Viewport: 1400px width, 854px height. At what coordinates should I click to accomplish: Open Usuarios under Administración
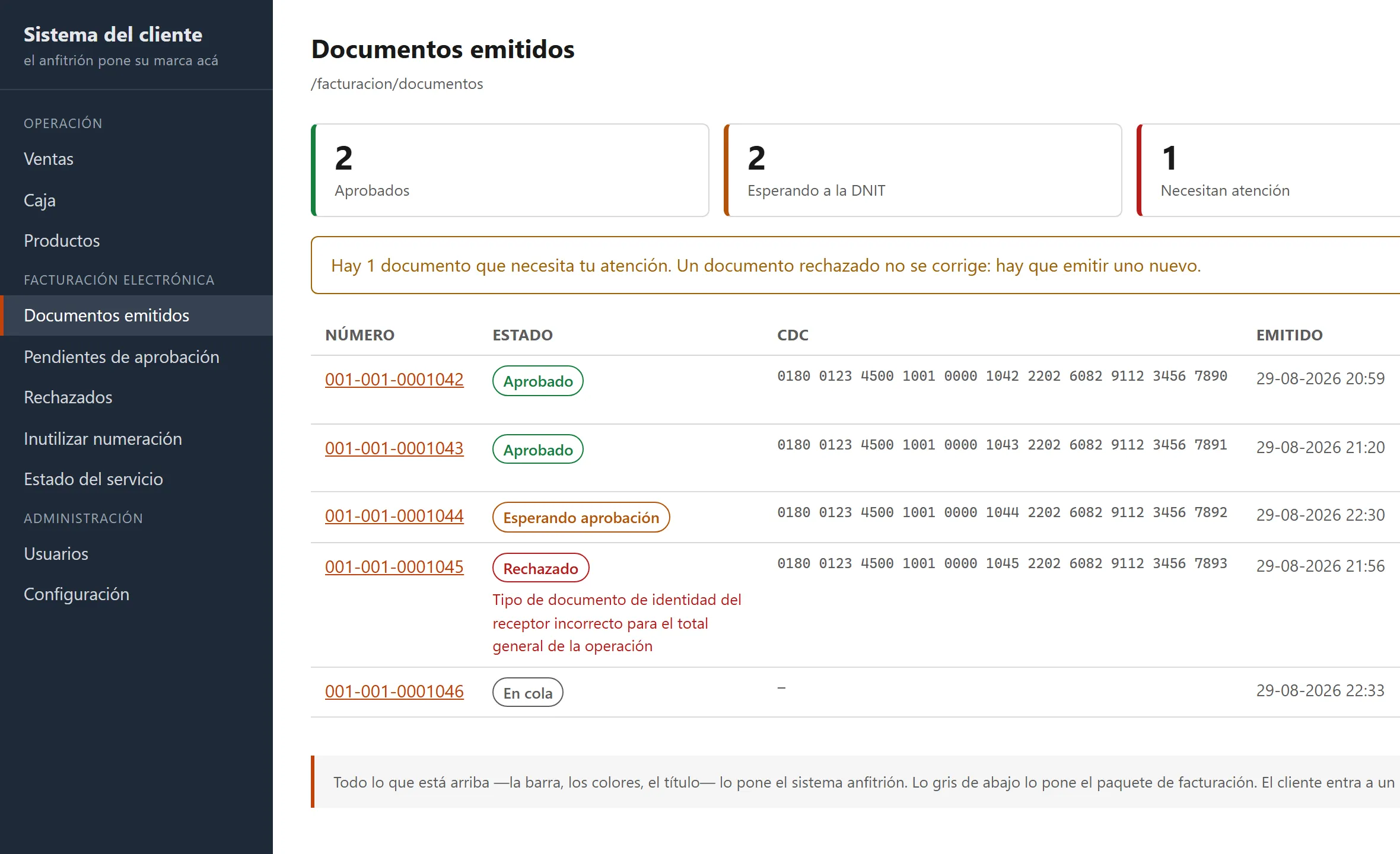pos(136,554)
